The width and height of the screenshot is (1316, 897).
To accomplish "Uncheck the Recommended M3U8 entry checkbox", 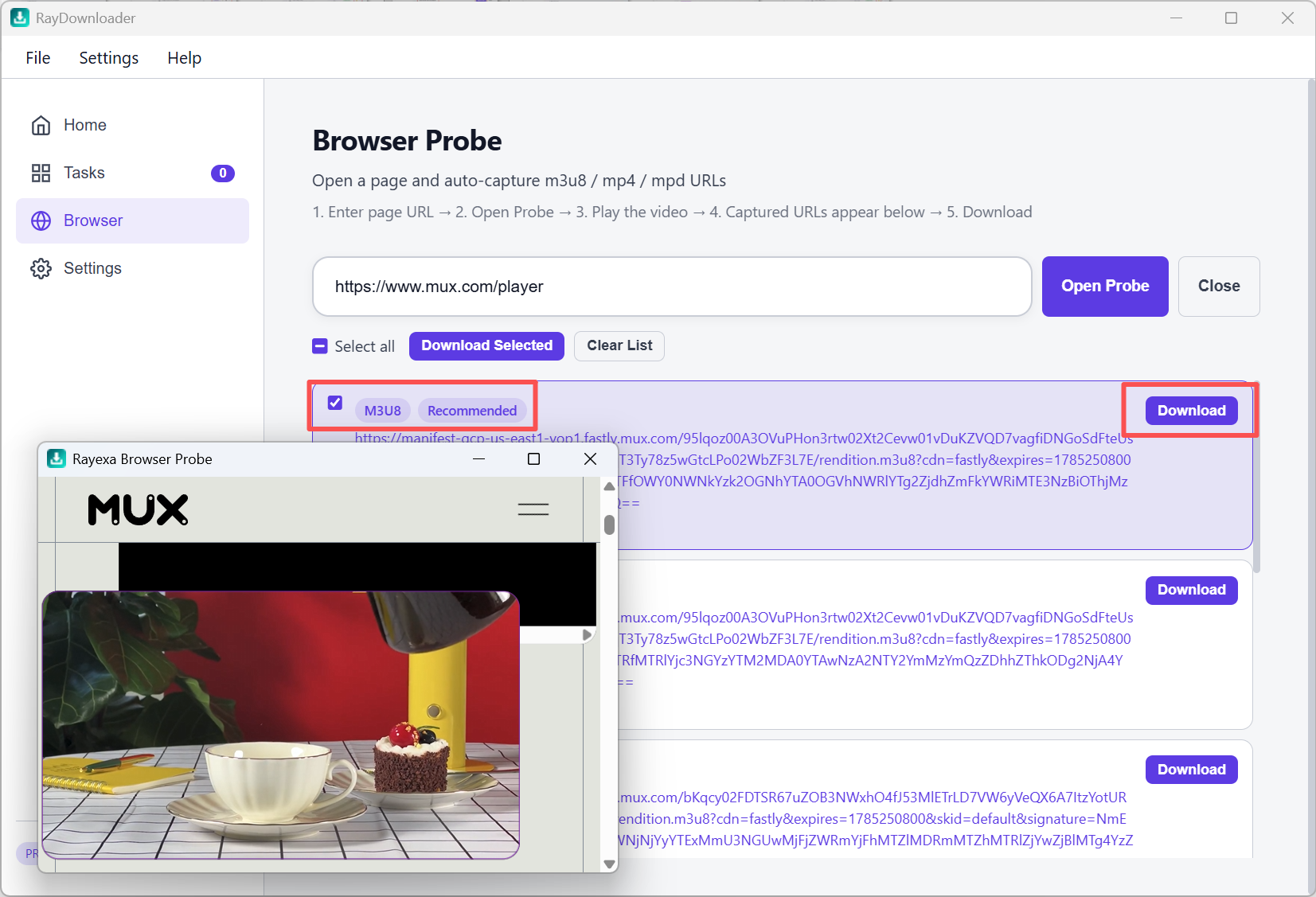I will [x=335, y=403].
